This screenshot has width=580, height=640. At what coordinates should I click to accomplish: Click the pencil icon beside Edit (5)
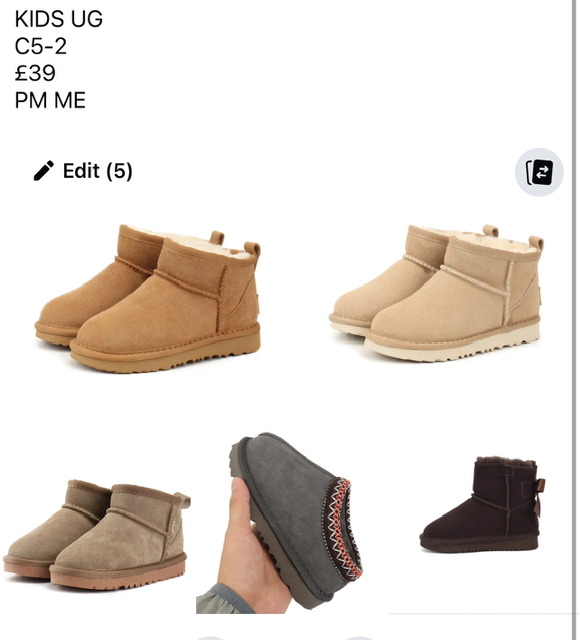(44, 170)
